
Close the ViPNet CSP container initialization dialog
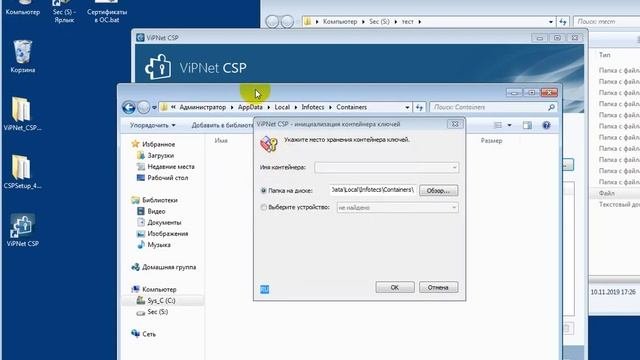point(455,124)
